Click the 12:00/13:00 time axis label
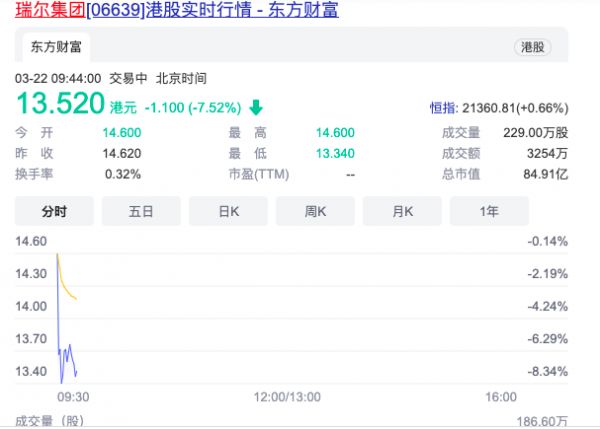Image resolution: width=600 pixels, height=429 pixels. point(289,396)
